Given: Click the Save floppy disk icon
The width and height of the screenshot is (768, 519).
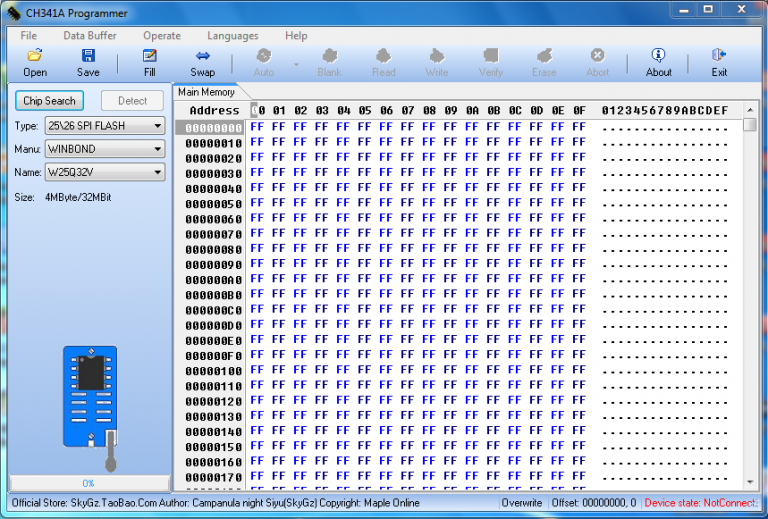Looking at the screenshot, I should [x=88, y=55].
